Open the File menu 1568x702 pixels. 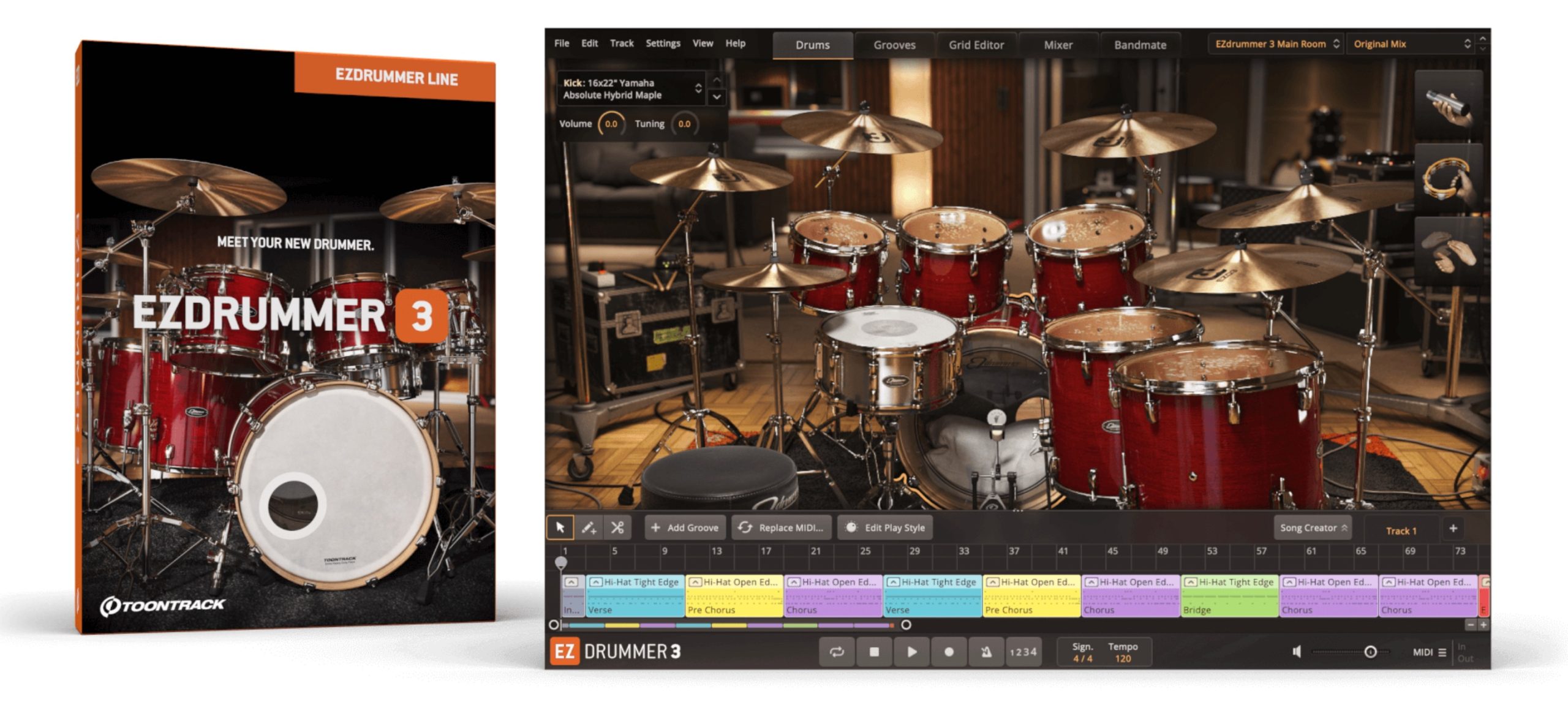pyautogui.click(x=562, y=43)
